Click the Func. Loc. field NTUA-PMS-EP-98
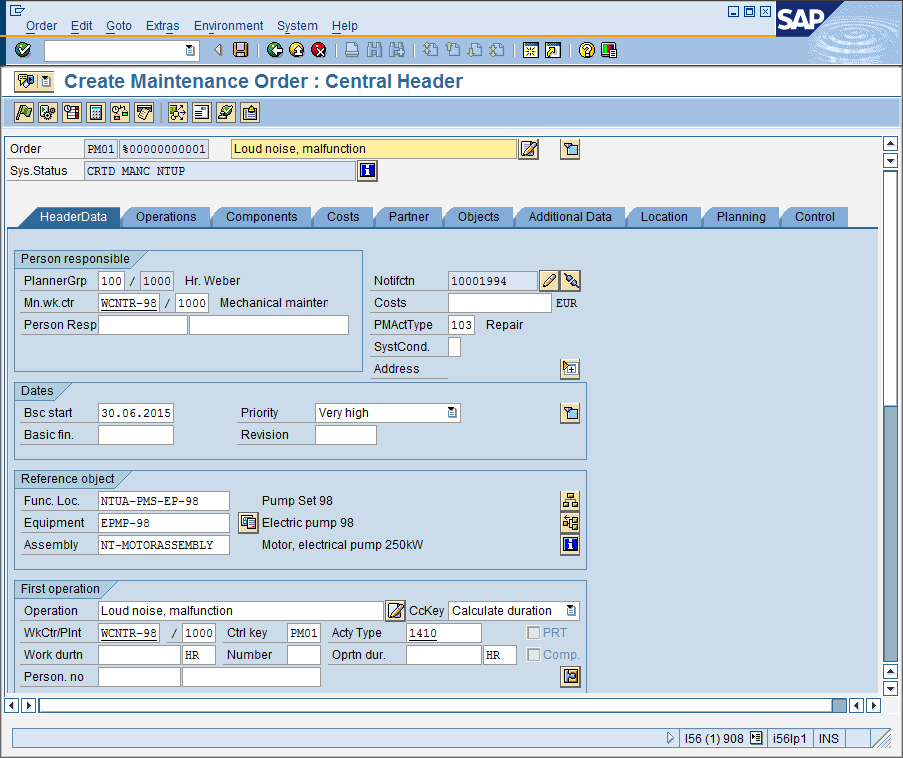Viewport: 903px width, 758px height. click(x=164, y=501)
